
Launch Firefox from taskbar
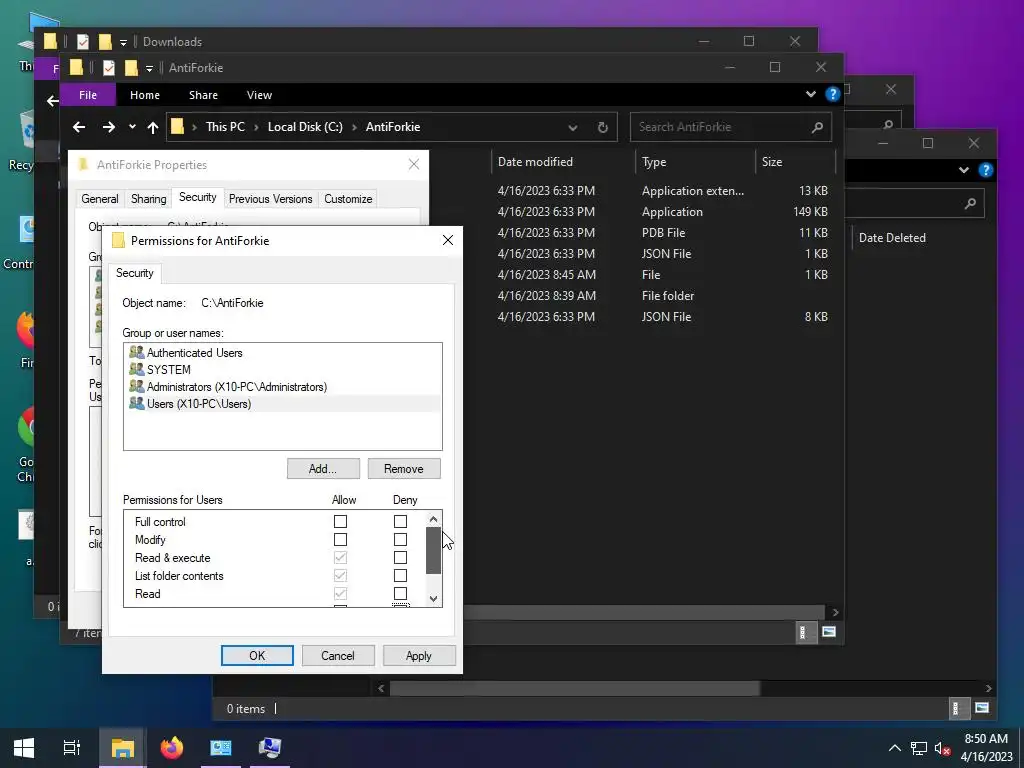click(172, 748)
